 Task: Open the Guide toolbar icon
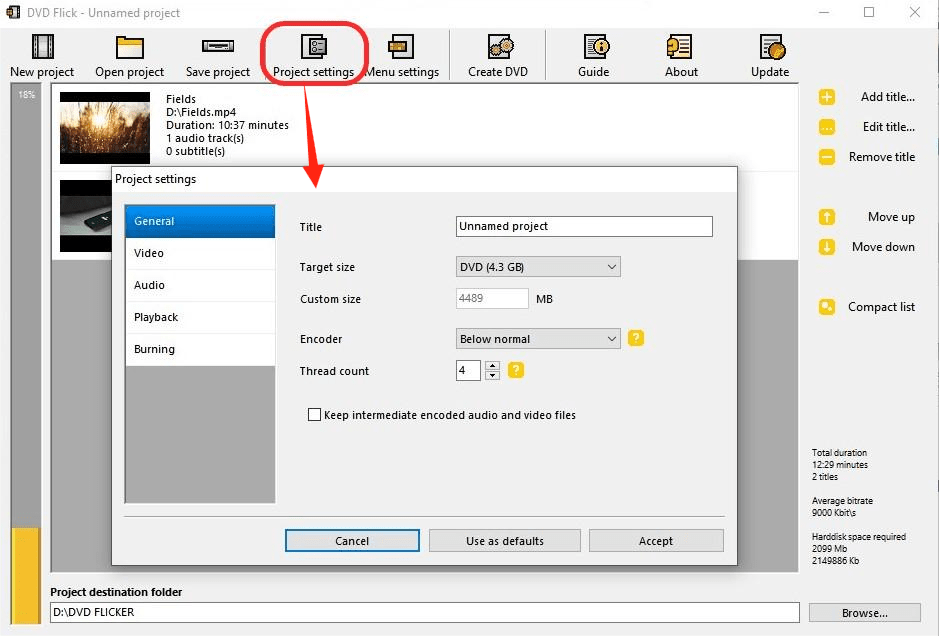tap(594, 47)
